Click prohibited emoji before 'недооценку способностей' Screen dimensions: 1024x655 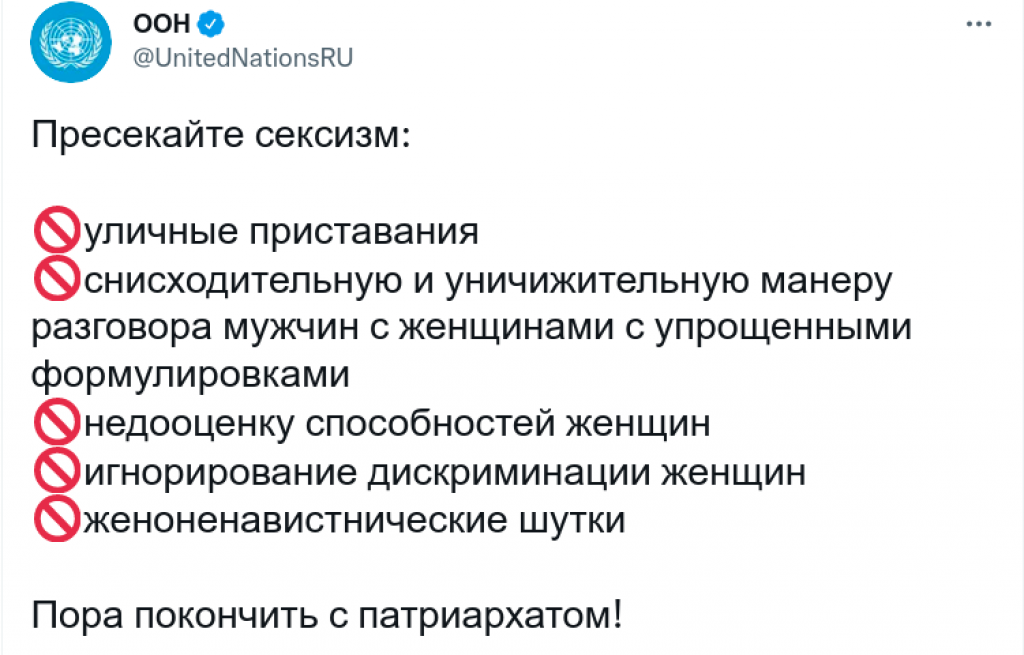(x=56, y=421)
